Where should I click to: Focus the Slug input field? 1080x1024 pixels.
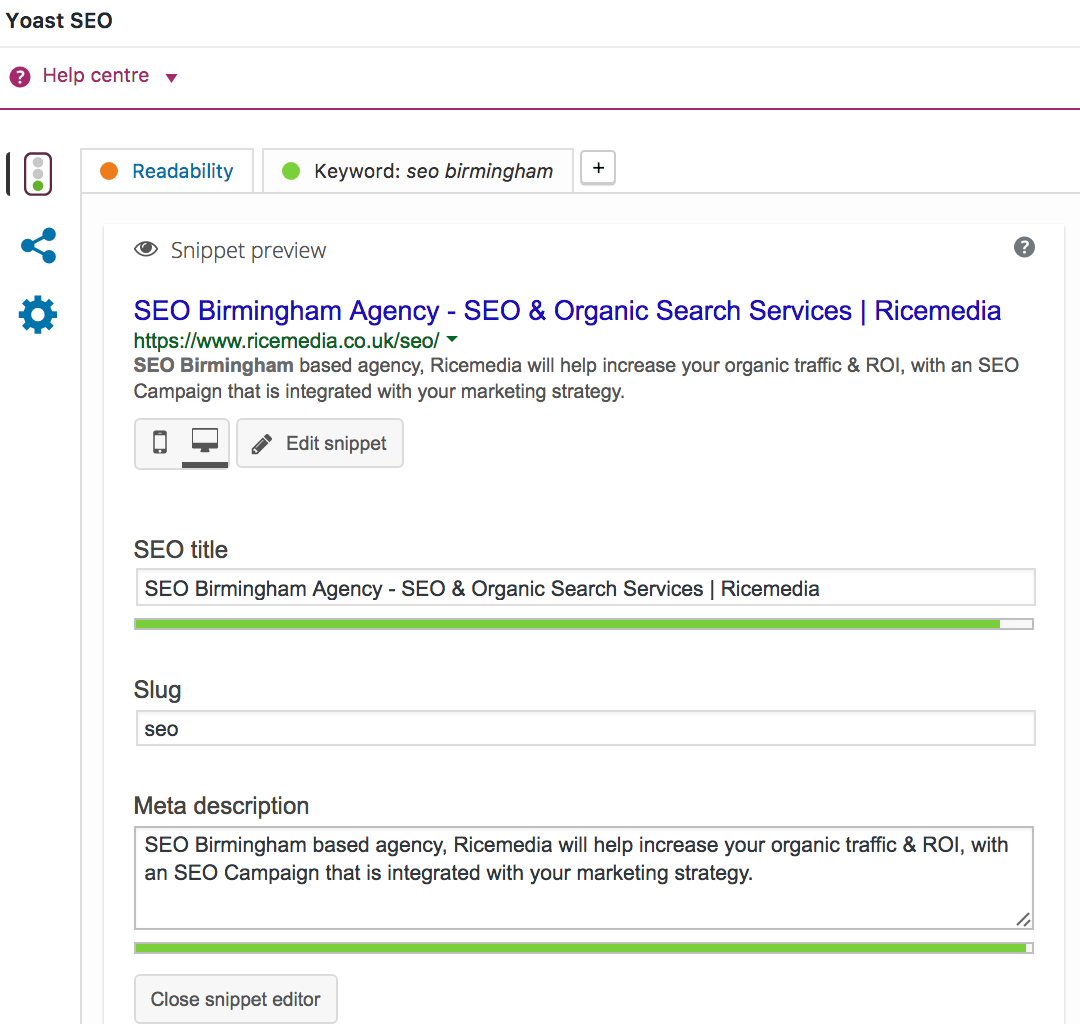pyautogui.click(x=585, y=728)
